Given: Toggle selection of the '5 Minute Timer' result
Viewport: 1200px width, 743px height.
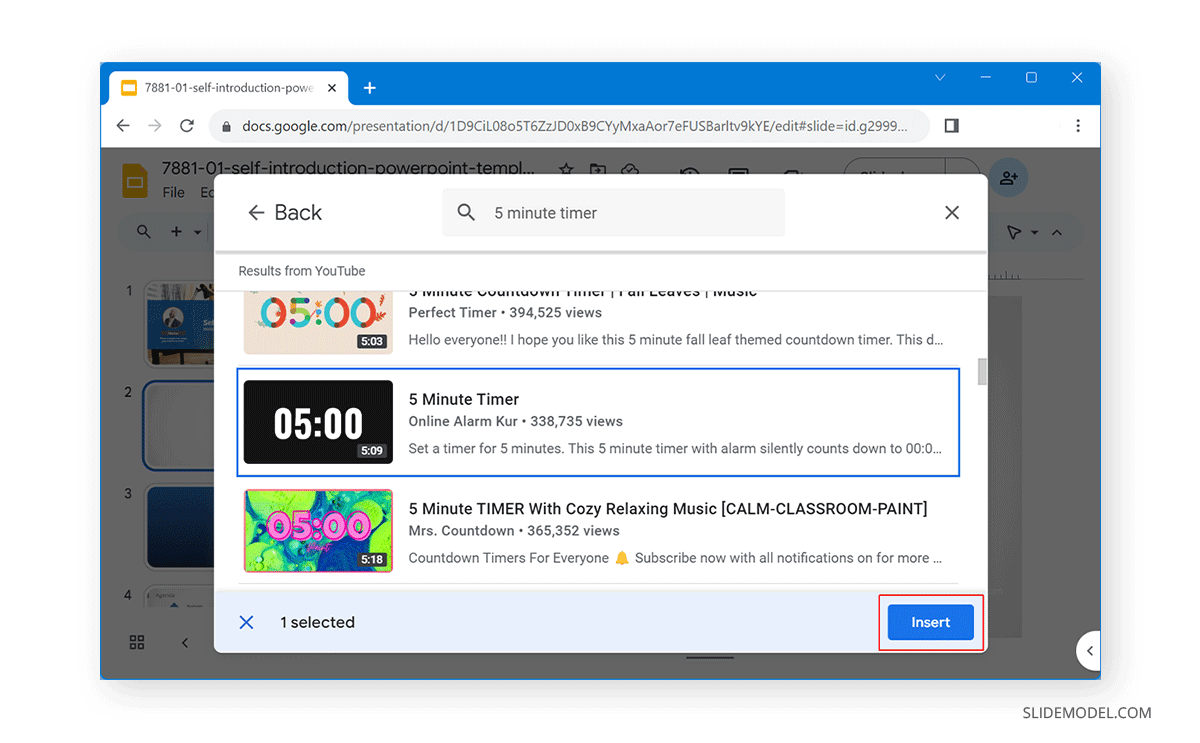Looking at the screenshot, I should (598, 422).
